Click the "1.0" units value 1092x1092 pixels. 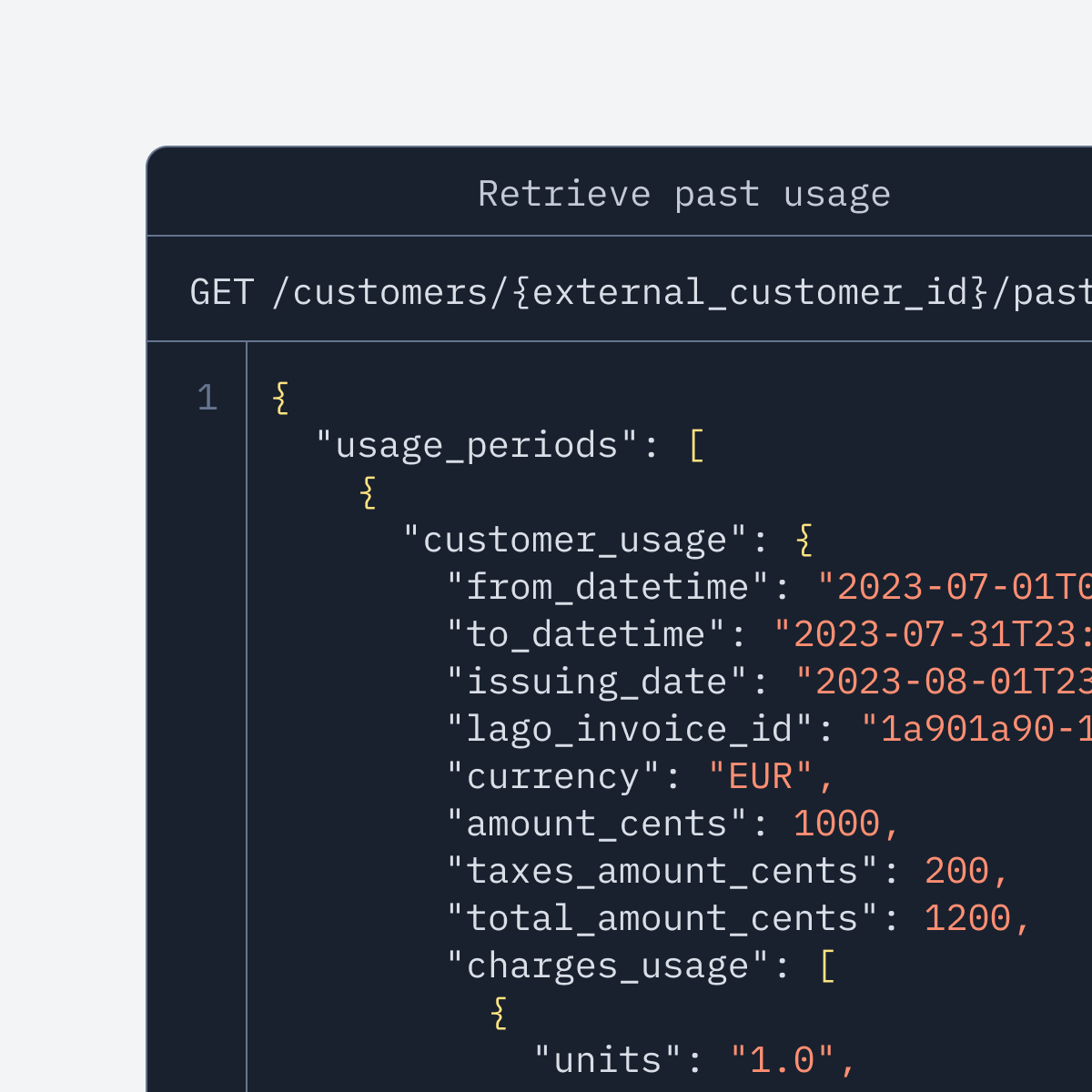783,1060
